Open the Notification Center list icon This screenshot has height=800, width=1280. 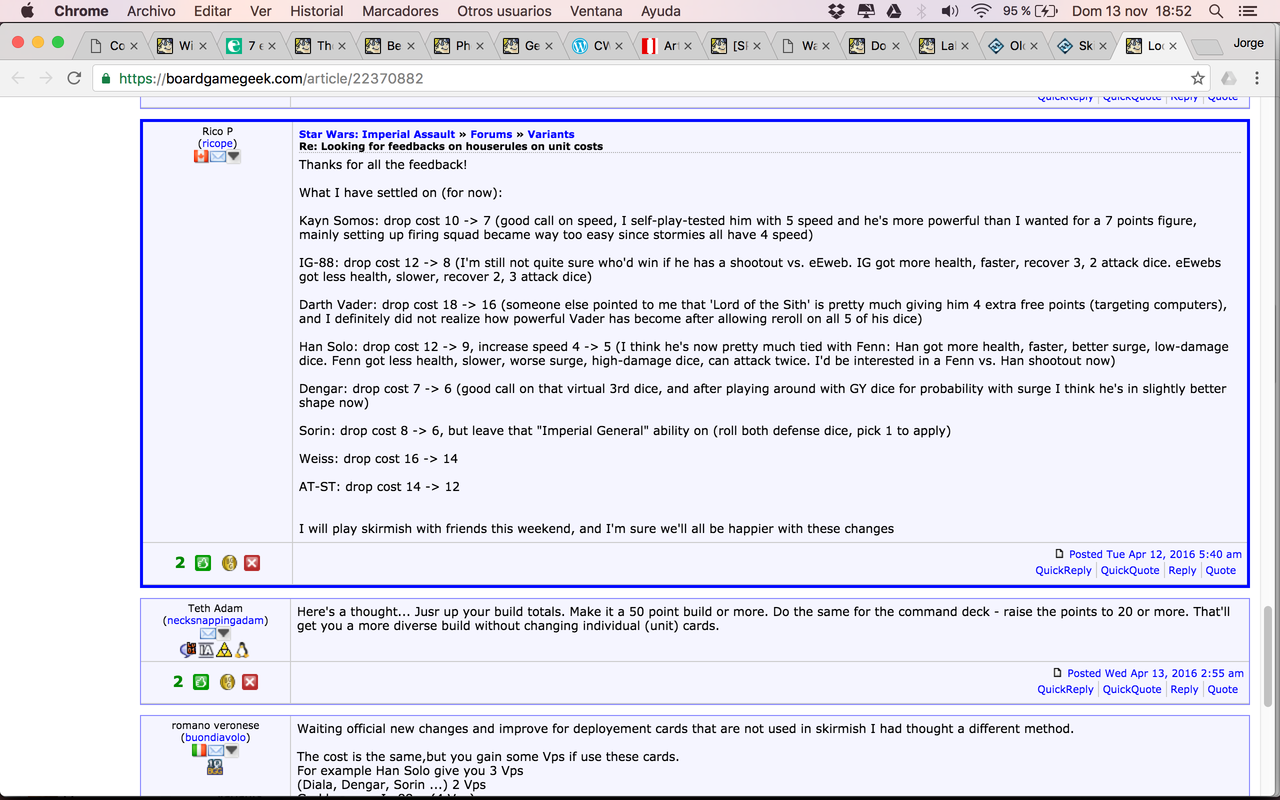tap(1247, 11)
